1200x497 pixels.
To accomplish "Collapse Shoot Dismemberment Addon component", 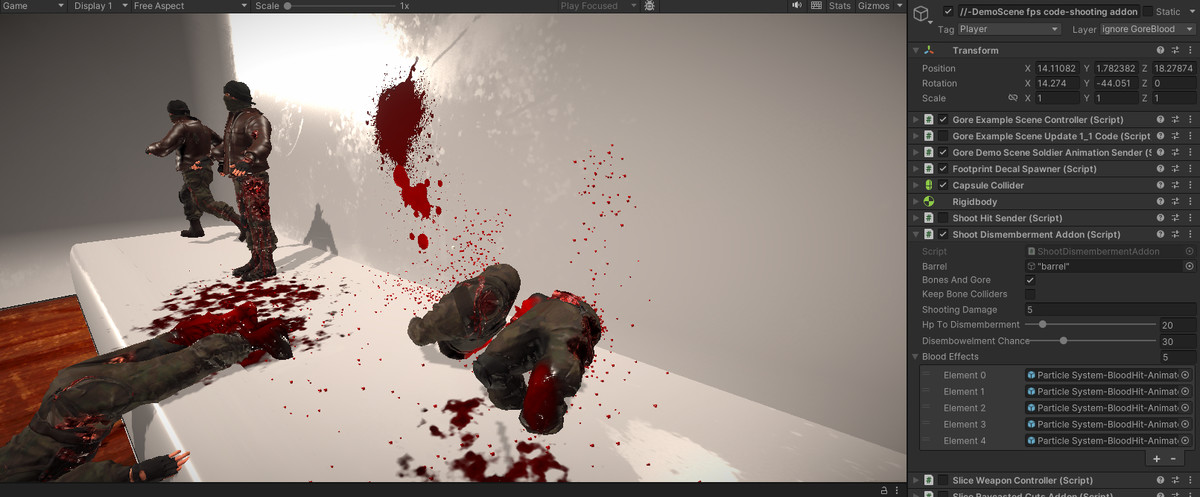I will [915, 234].
